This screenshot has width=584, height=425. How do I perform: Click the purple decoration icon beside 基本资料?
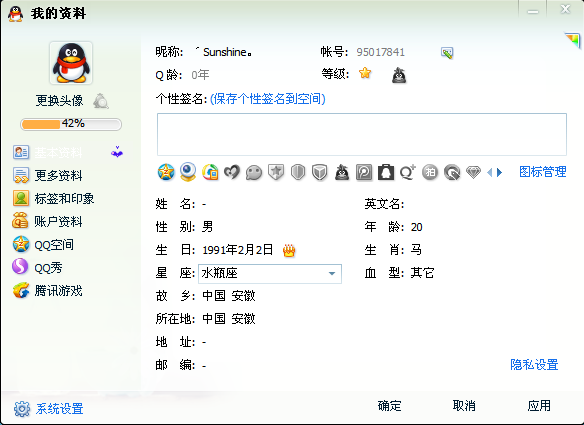tap(117, 152)
